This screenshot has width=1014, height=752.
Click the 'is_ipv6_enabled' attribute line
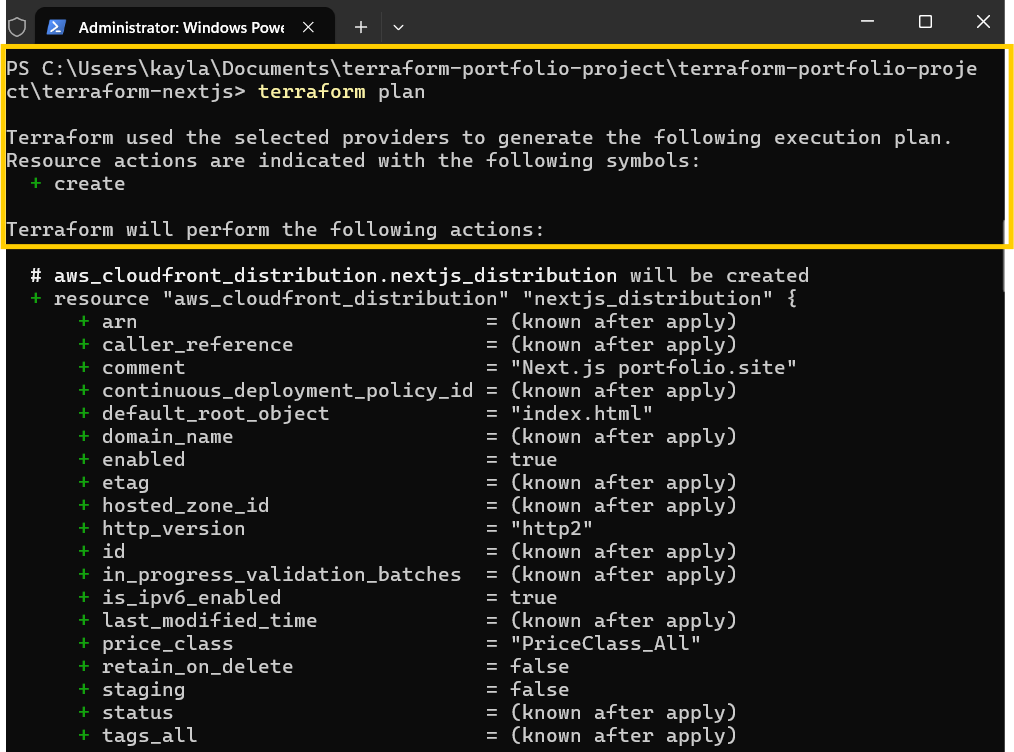pos(318,597)
